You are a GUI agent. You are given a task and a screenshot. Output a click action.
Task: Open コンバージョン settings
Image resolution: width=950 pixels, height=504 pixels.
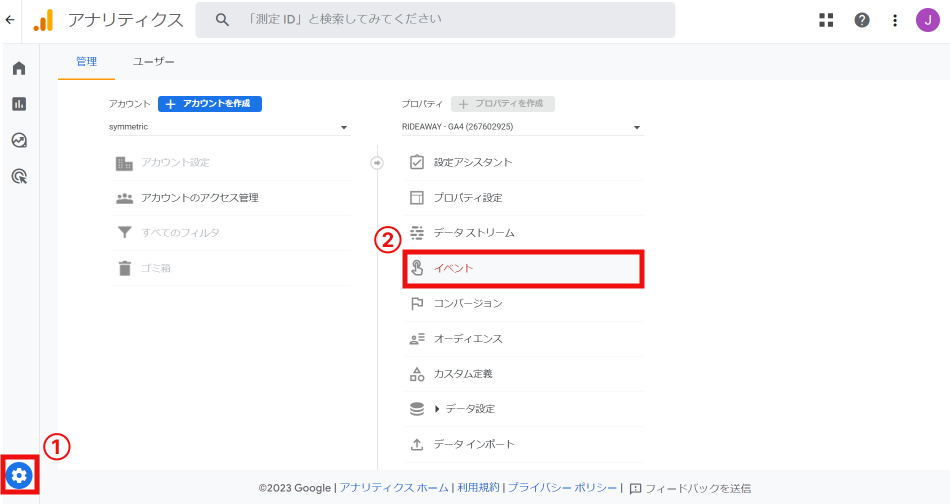[x=523, y=303]
